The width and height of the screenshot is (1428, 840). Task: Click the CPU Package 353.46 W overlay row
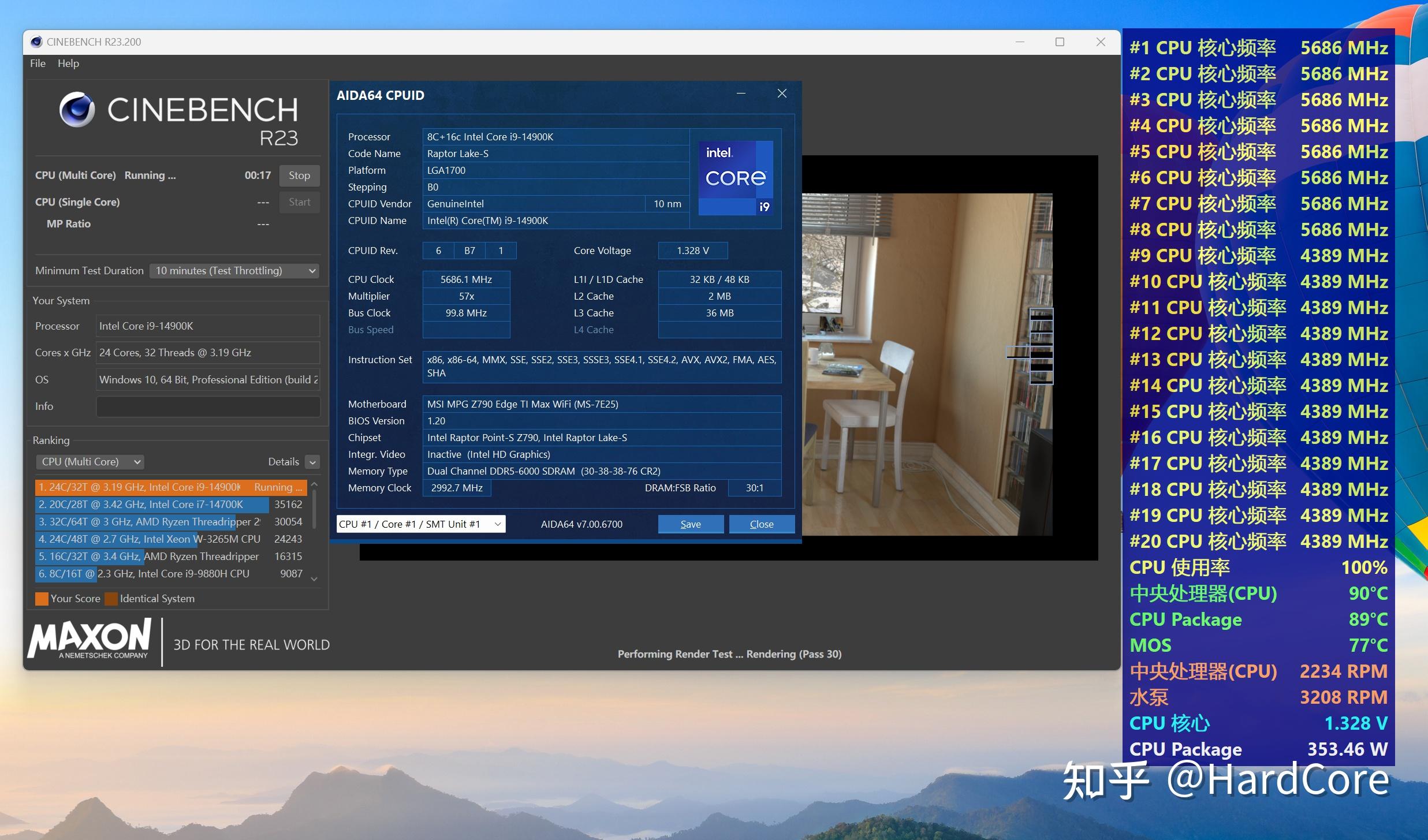(1259, 749)
